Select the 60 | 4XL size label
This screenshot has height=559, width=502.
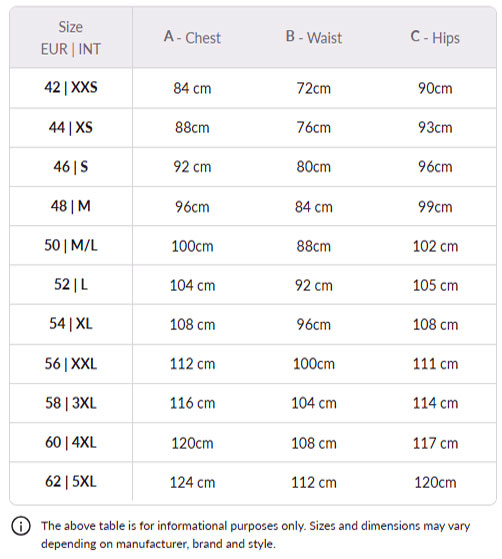tap(71, 442)
